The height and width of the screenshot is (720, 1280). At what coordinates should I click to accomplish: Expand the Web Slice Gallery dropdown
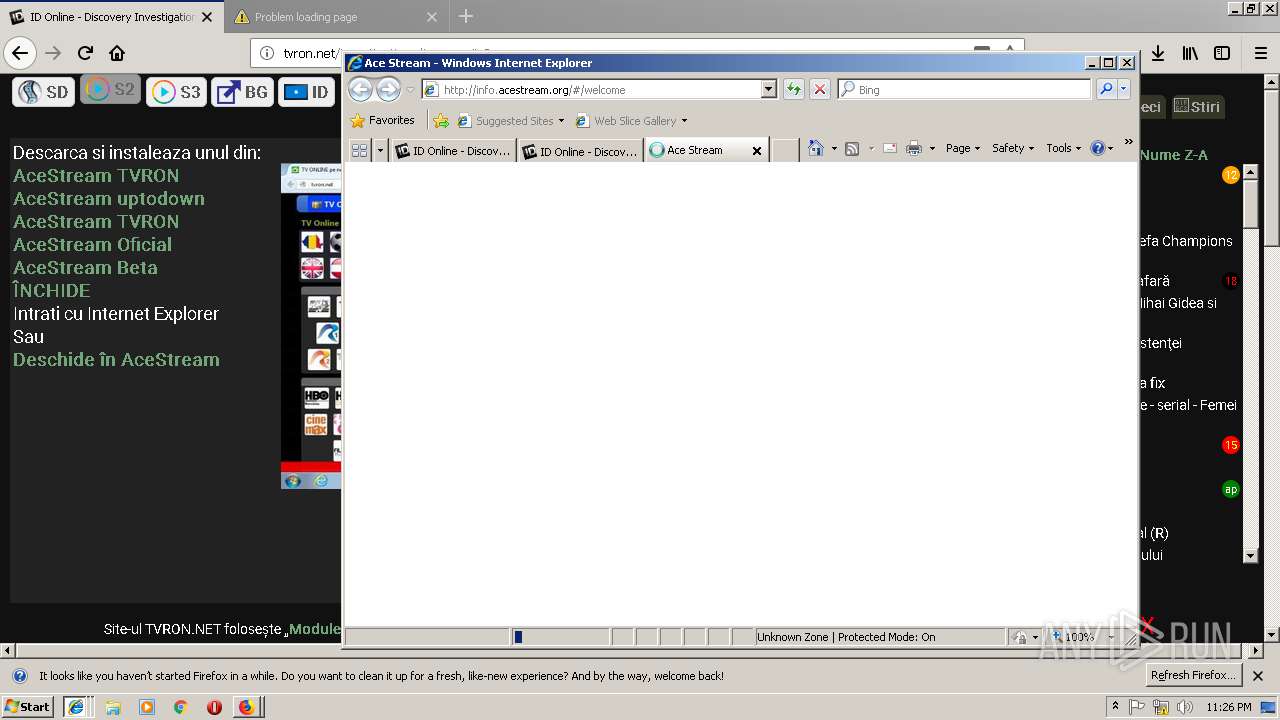pyautogui.click(x=684, y=121)
